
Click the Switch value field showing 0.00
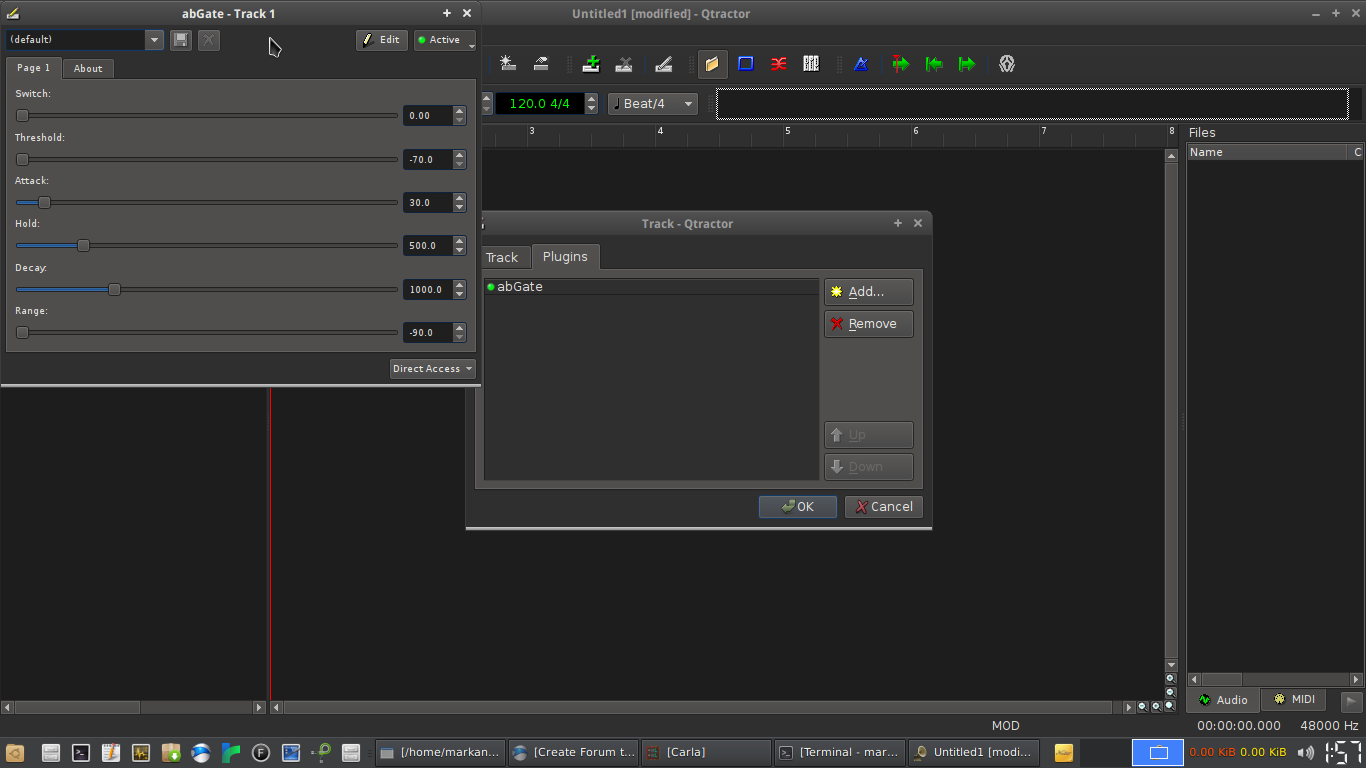coord(428,116)
